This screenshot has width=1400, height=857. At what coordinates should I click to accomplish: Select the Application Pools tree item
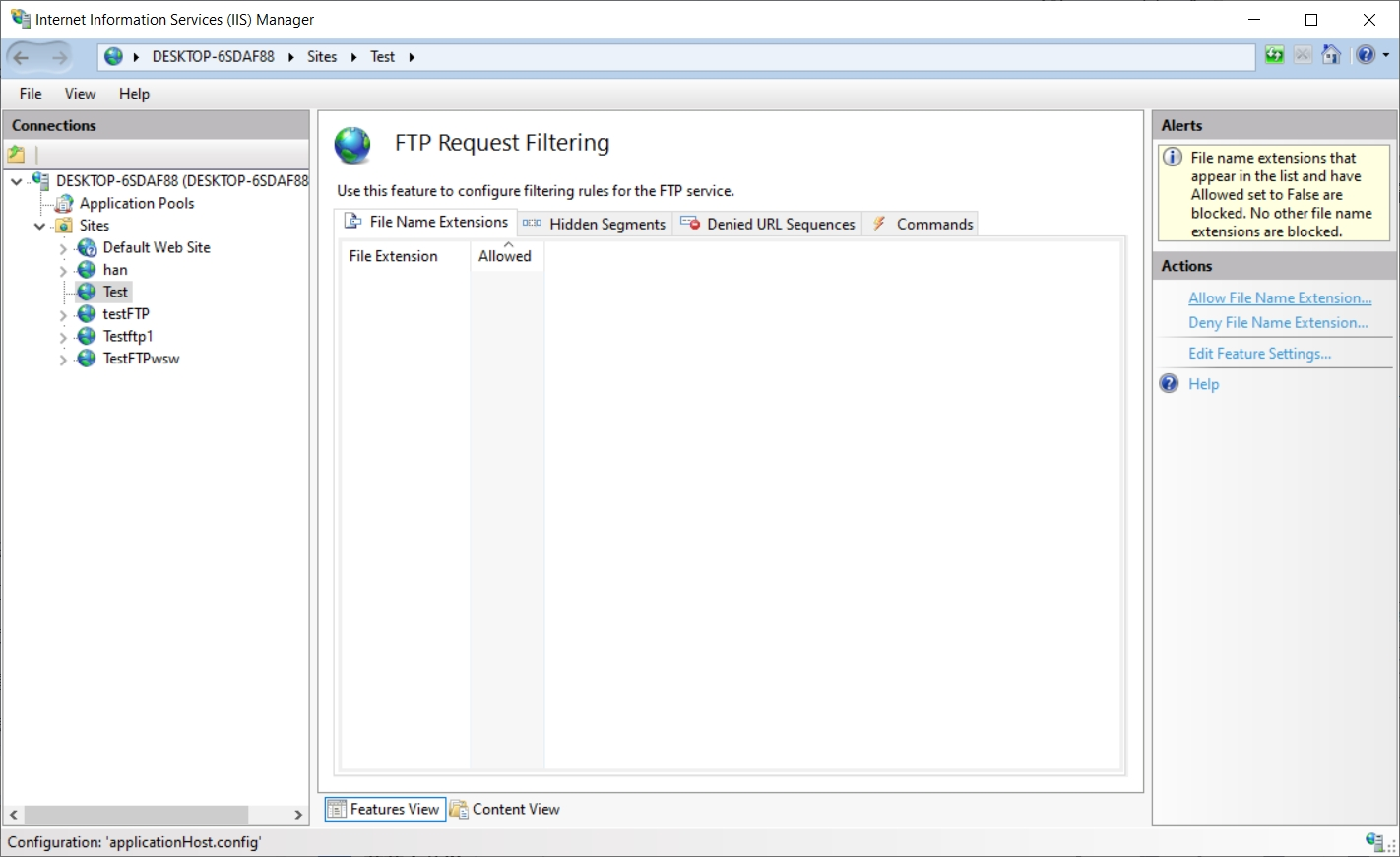pyautogui.click(x=137, y=203)
